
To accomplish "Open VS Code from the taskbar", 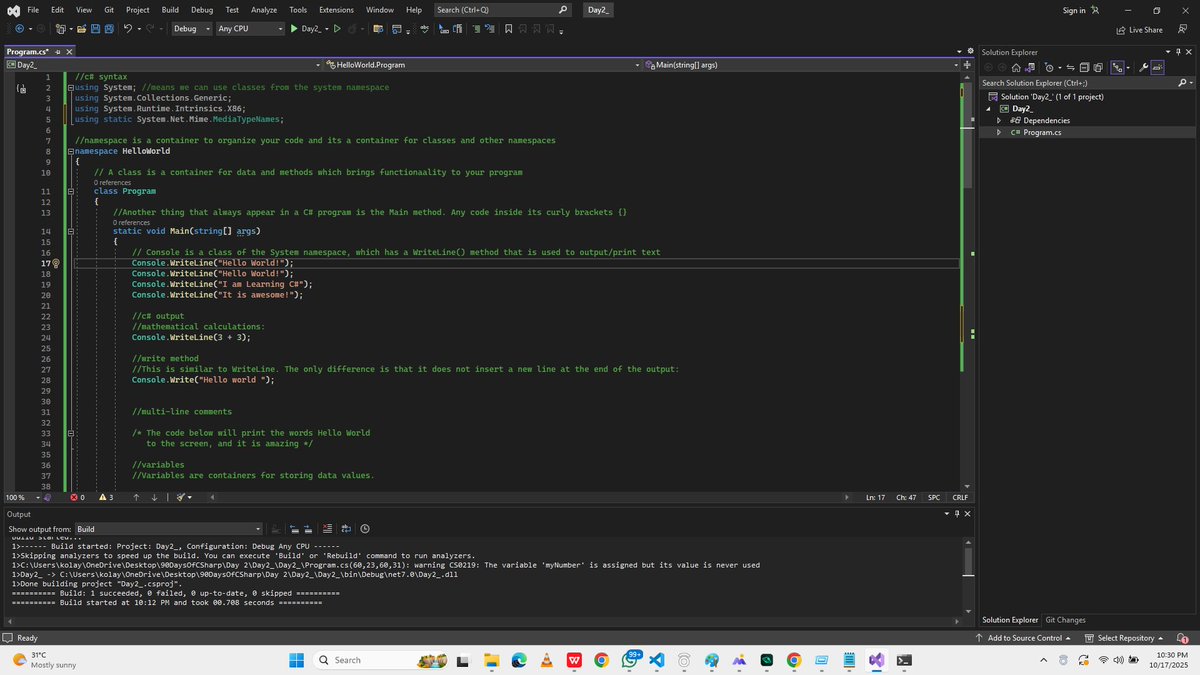I will click(x=657, y=660).
